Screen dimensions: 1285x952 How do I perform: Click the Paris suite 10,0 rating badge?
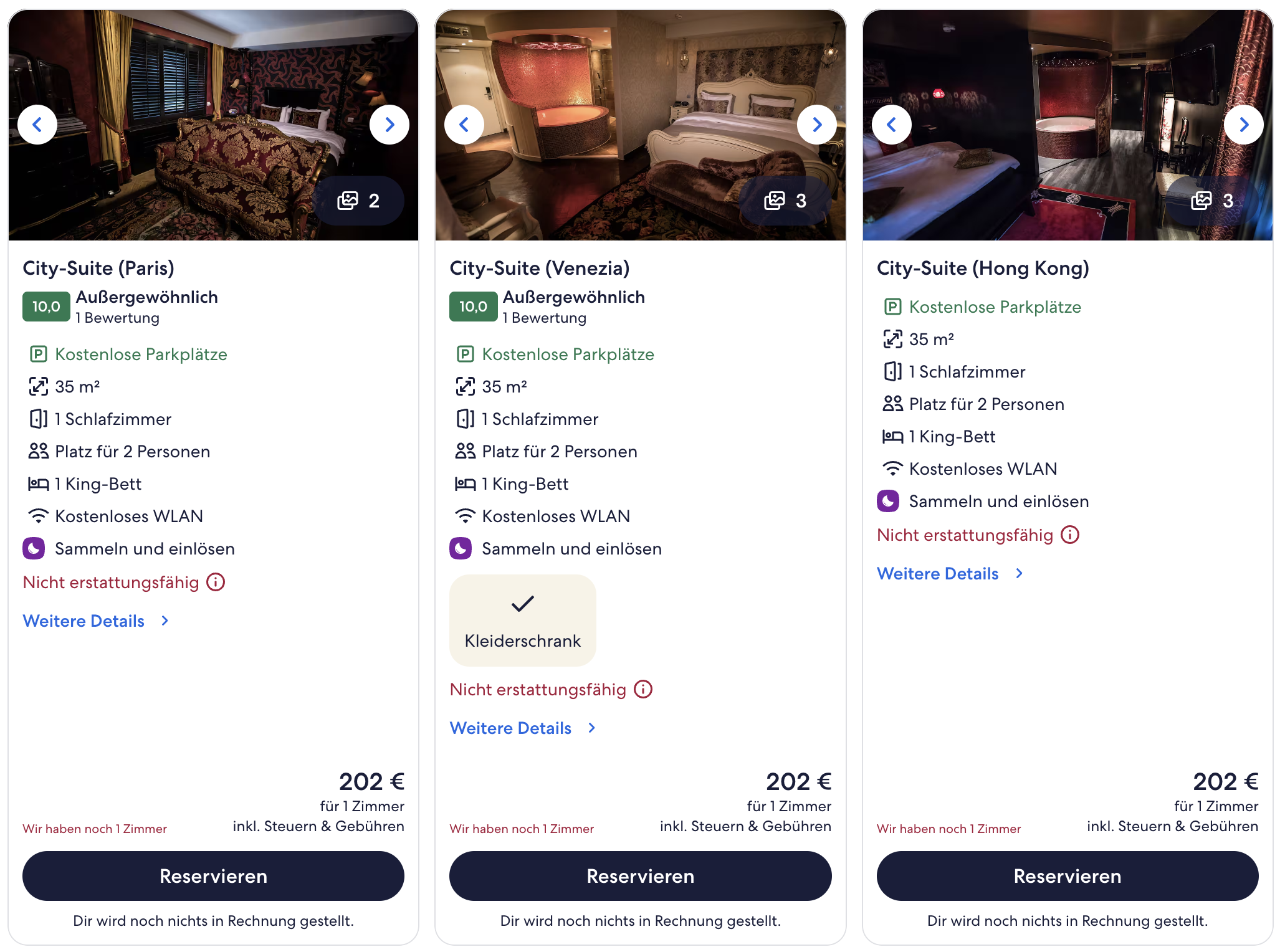point(46,307)
